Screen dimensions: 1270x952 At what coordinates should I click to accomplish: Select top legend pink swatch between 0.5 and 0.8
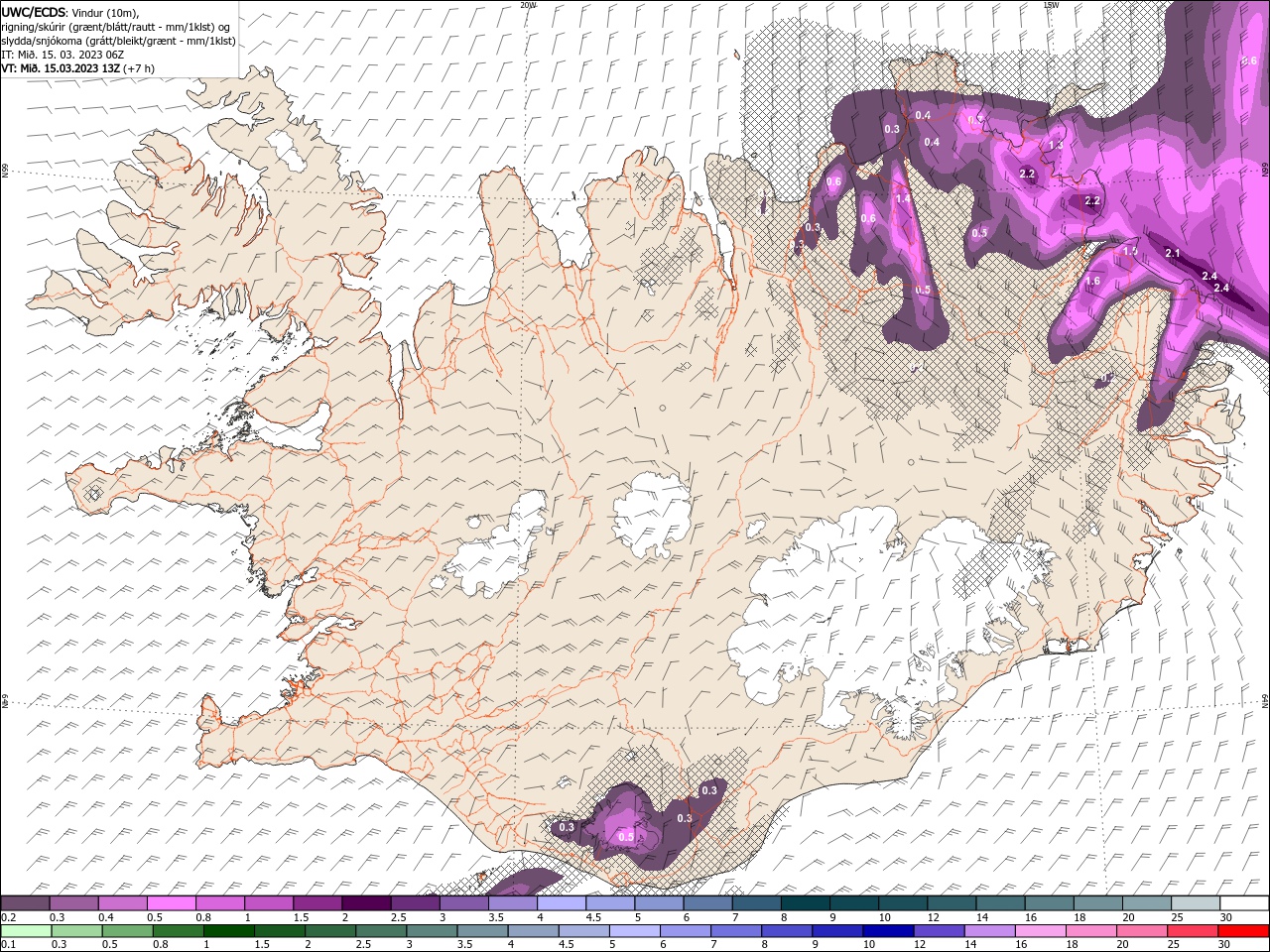pos(173,903)
